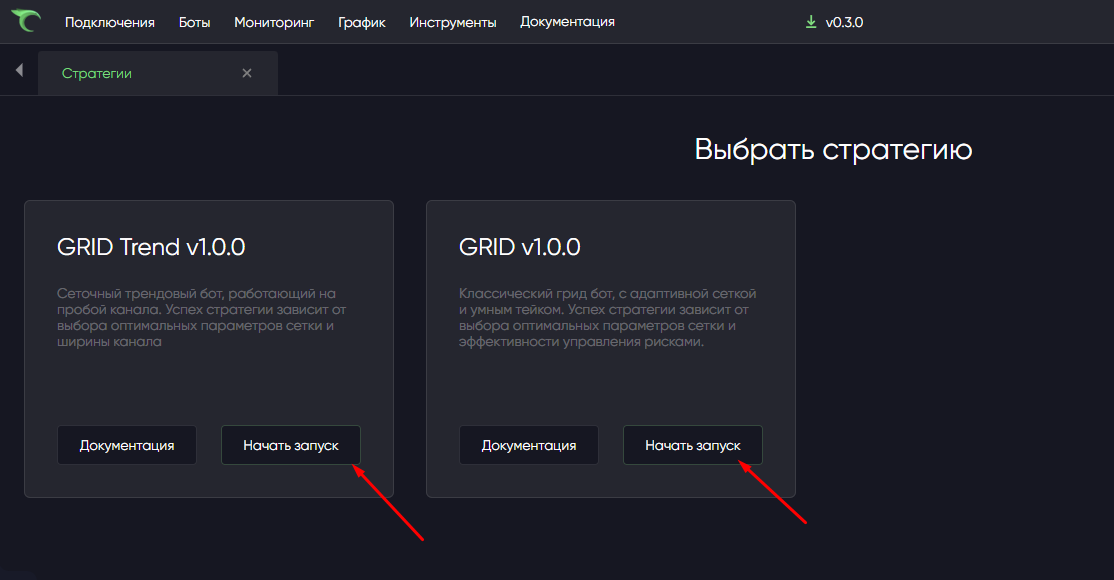
Task: Open Документация in the top navigation bar
Action: pyautogui.click(x=567, y=22)
